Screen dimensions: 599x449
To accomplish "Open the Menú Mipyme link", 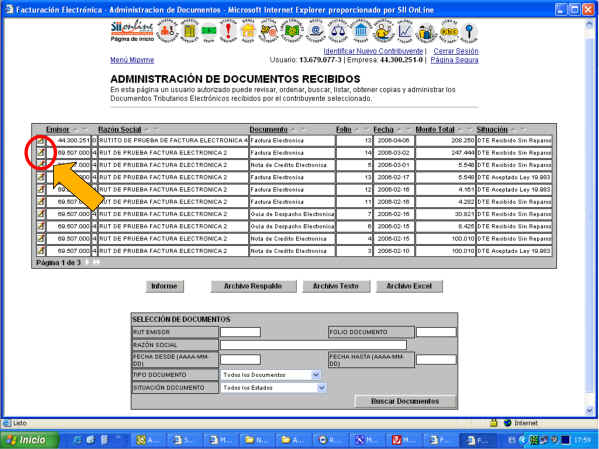I will 132,60.
